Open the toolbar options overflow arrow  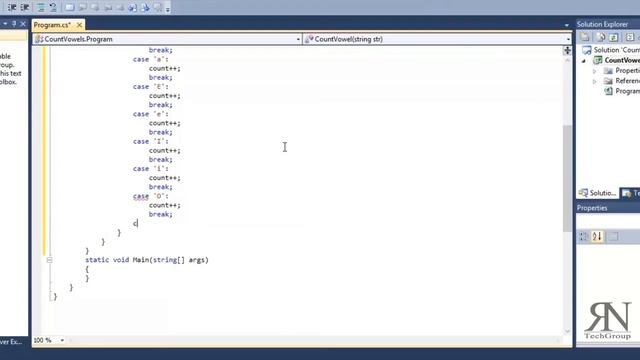pos(168,9)
